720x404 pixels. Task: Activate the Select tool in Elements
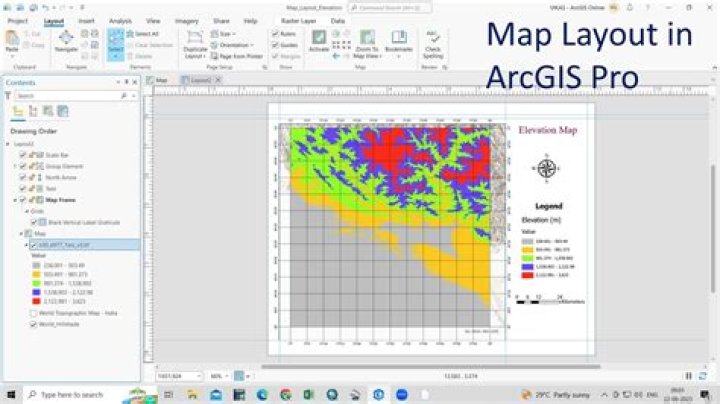116,45
